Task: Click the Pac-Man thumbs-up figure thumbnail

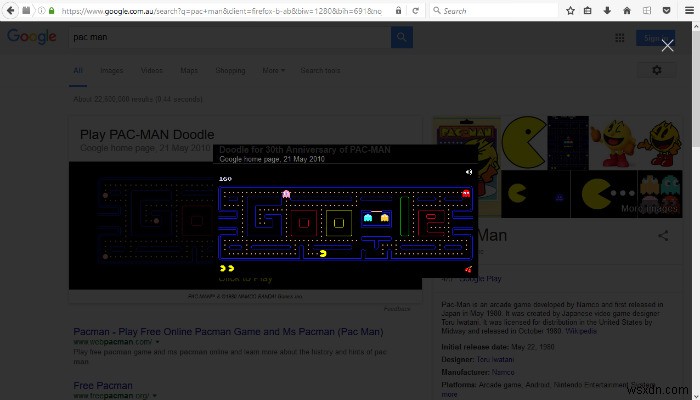Action: click(x=612, y=142)
